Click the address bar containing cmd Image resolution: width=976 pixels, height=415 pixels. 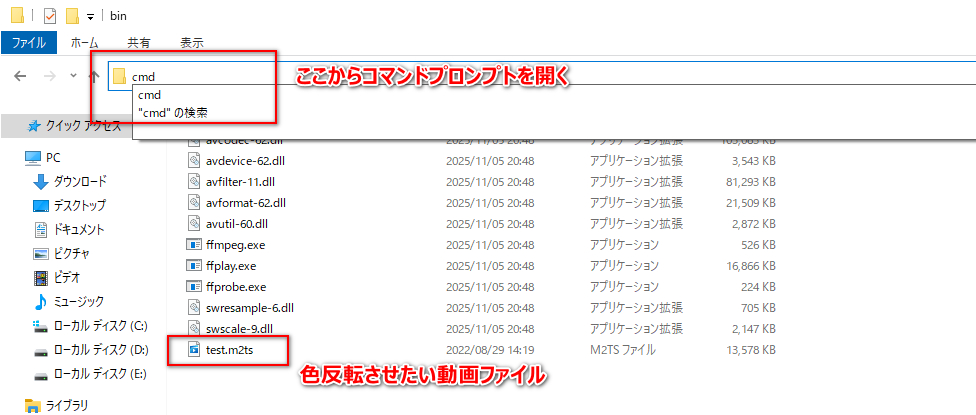click(542, 77)
